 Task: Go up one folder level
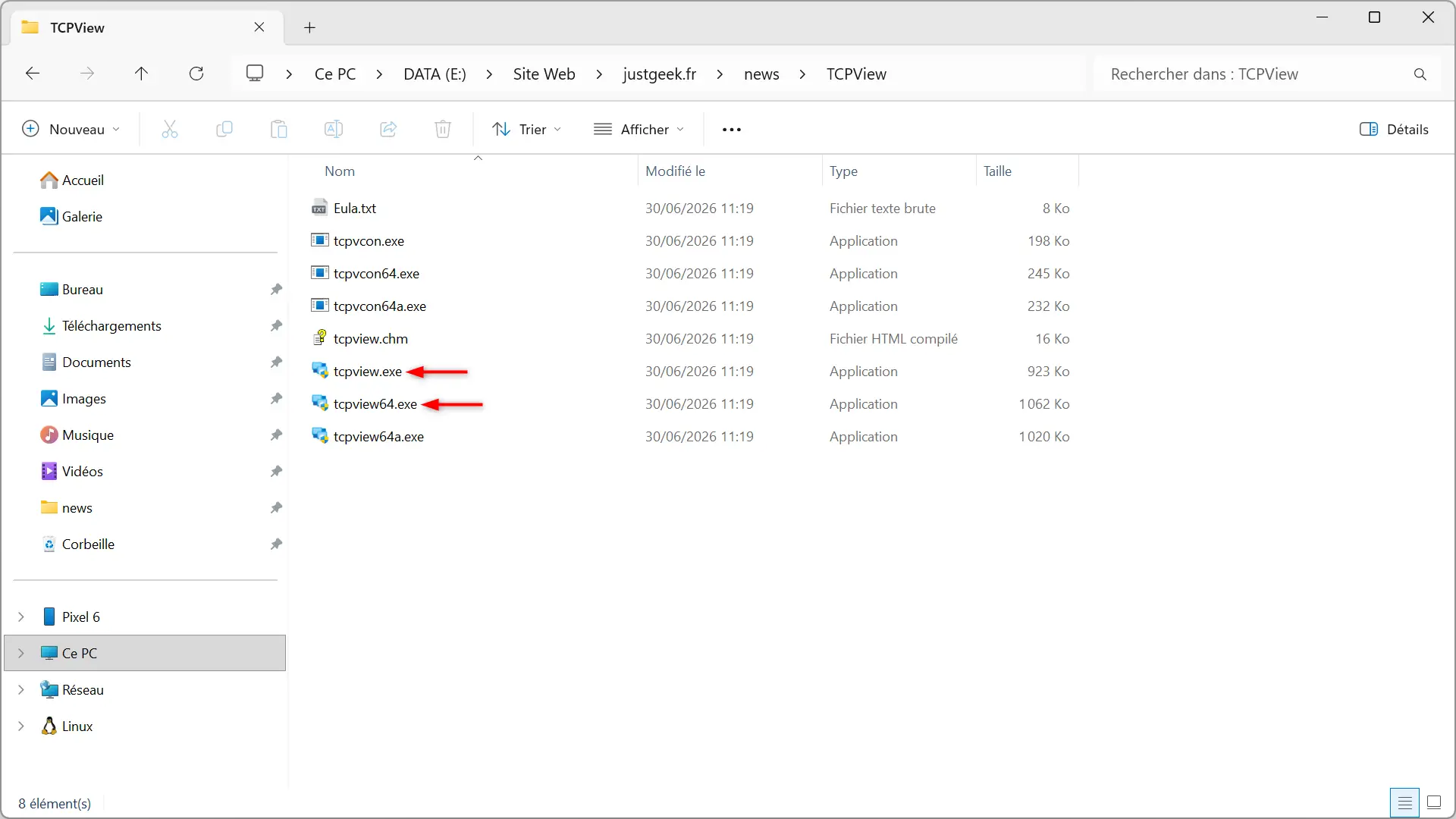coord(141,74)
